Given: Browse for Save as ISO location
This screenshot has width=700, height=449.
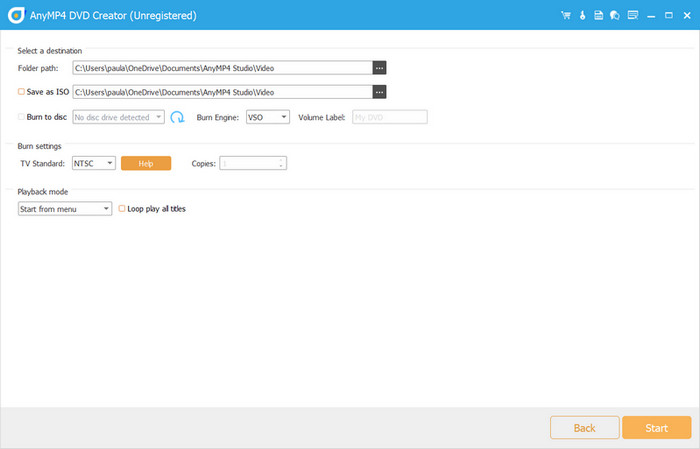Looking at the screenshot, I should point(379,92).
